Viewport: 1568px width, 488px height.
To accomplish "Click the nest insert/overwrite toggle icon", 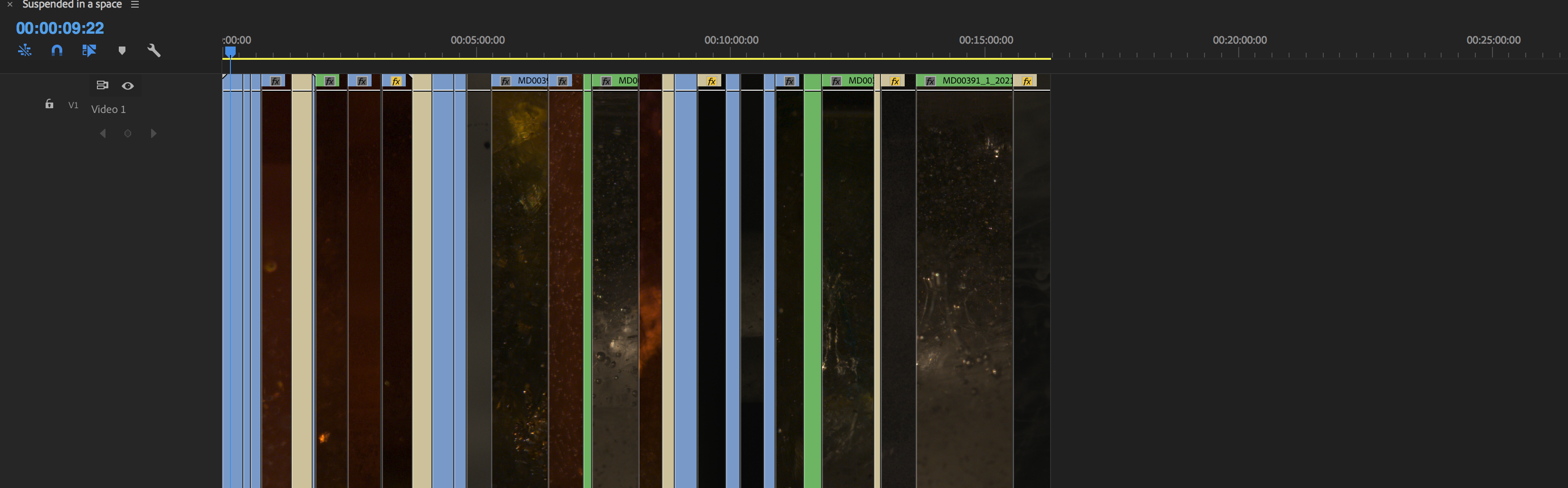I will click(89, 50).
